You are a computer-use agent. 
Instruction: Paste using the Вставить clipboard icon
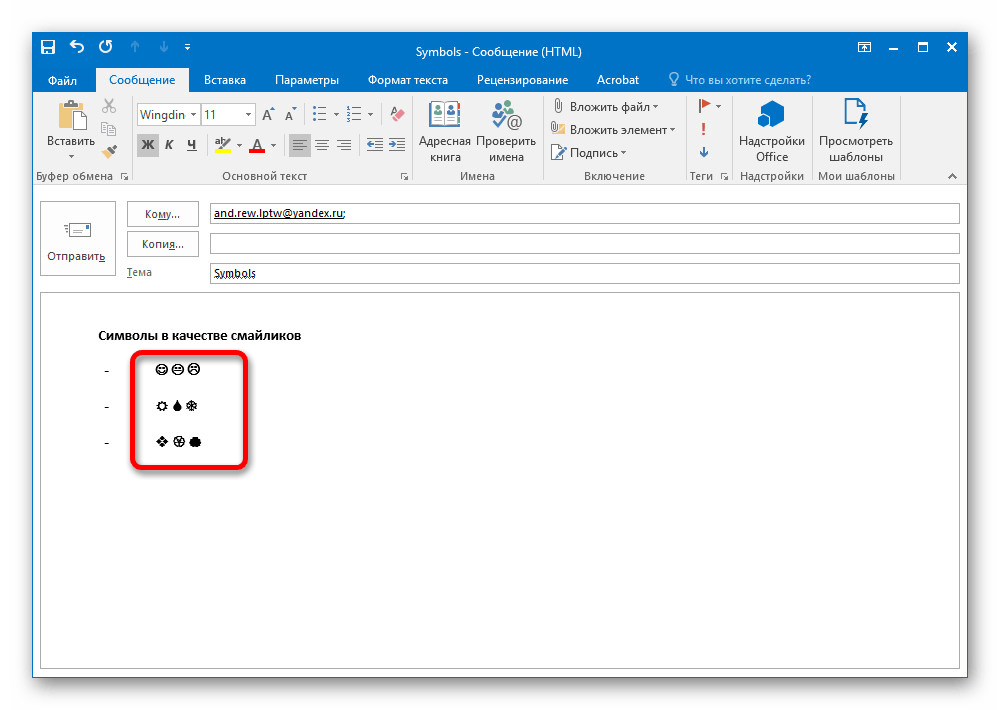click(x=71, y=115)
